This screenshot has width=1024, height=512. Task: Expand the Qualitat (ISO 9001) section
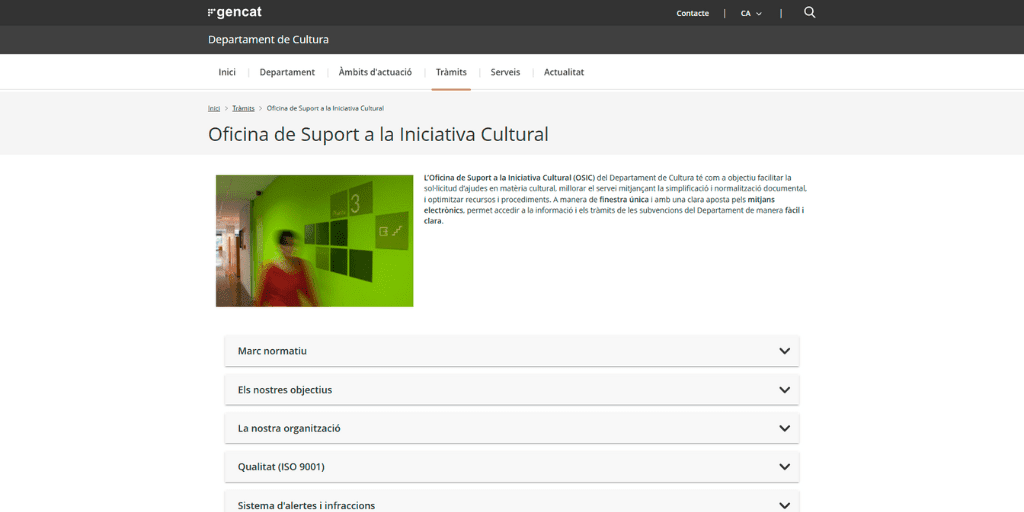click(511, 467)
